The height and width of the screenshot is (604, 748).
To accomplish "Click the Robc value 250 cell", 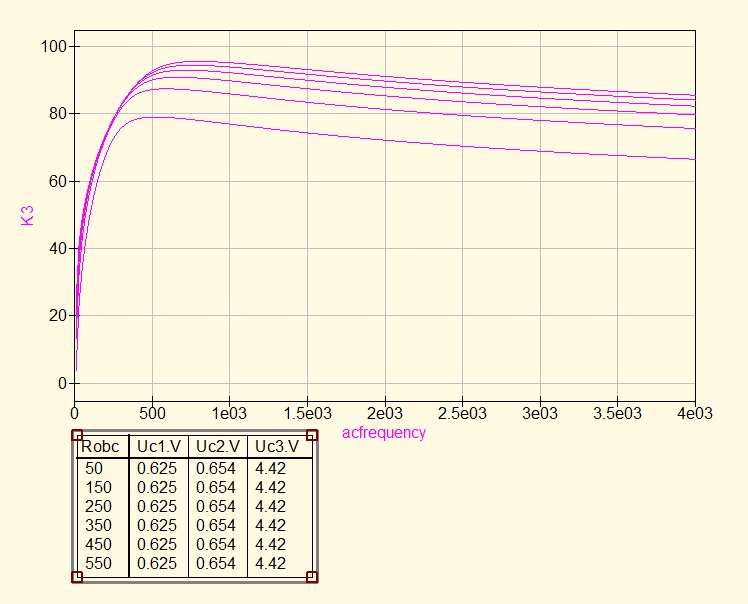I will [x=98, y=506].
